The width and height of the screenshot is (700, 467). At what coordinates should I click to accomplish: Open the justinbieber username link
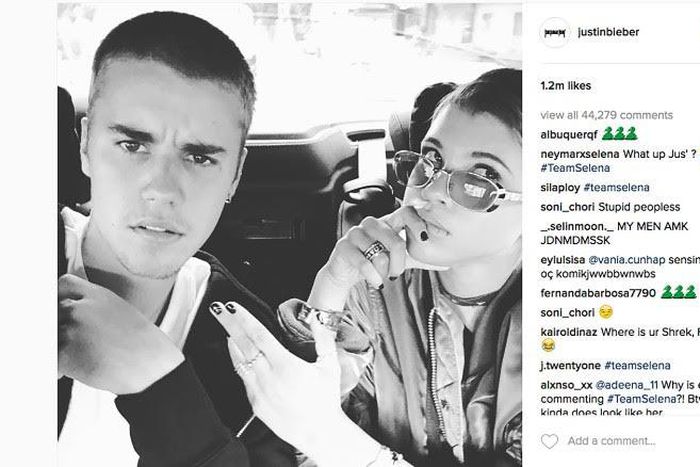pos(608,32)
